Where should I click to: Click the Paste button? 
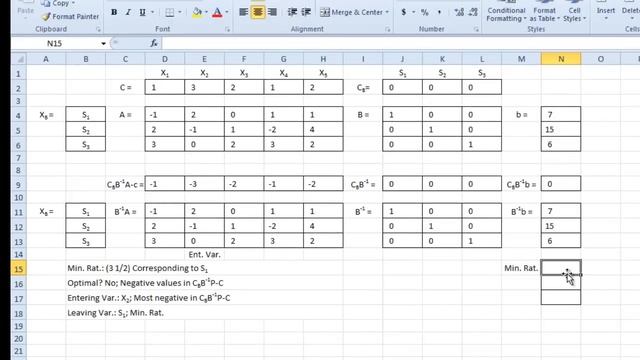click(25, 11)
